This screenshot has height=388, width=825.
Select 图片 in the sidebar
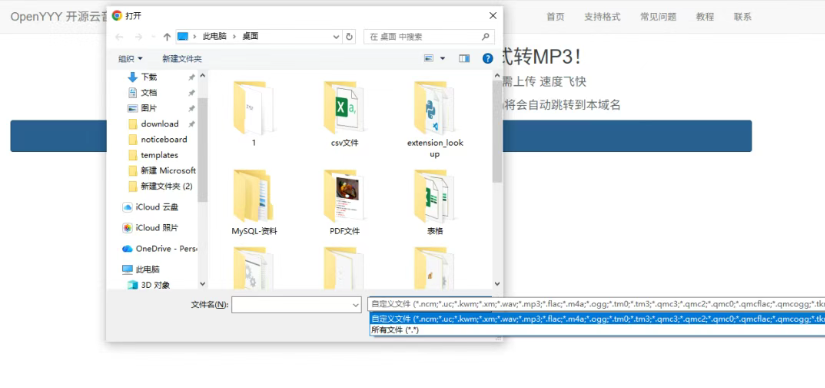click(x=148, y=108)
